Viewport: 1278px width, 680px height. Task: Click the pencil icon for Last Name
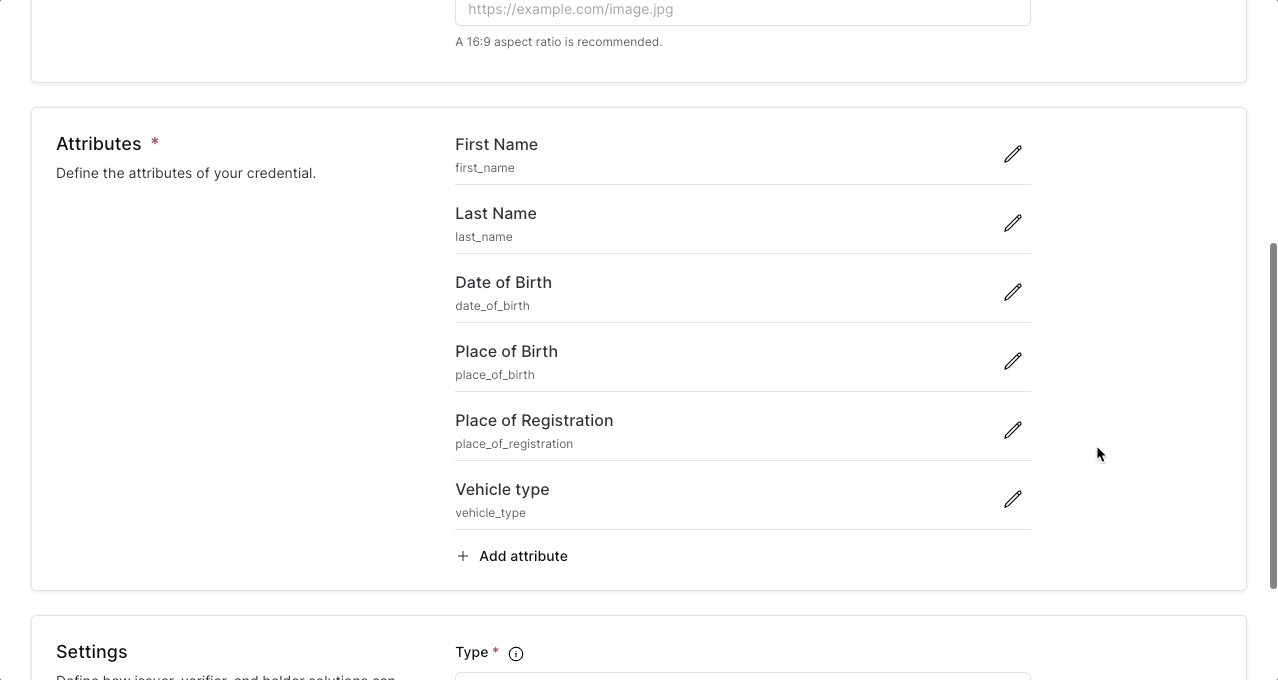click(1013, 223)
